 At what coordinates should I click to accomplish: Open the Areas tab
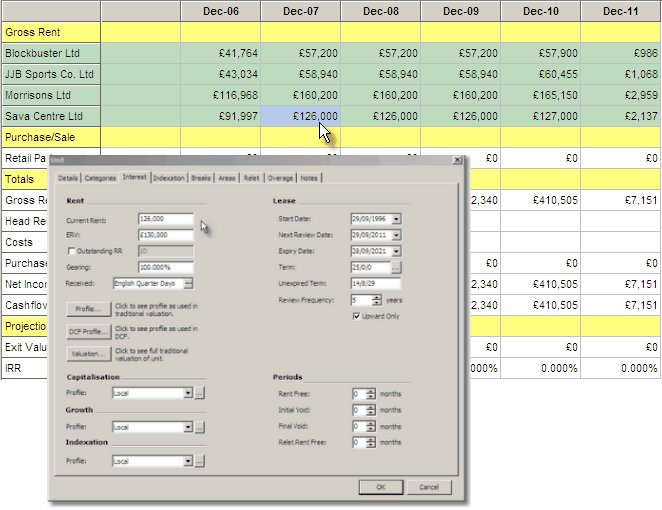point(227,178)
